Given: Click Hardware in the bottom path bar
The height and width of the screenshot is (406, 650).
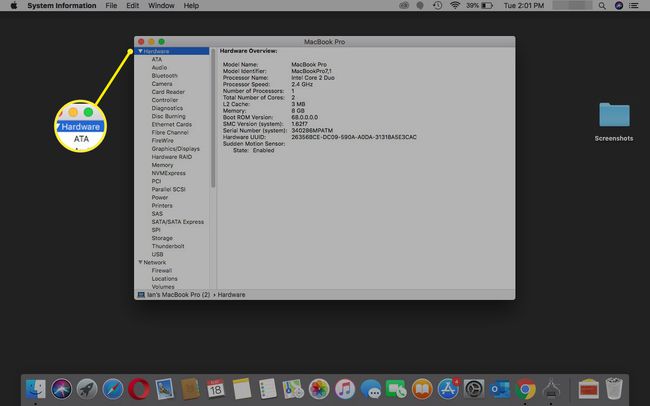Looking at the screenshot, I should [x=231, y=294].
